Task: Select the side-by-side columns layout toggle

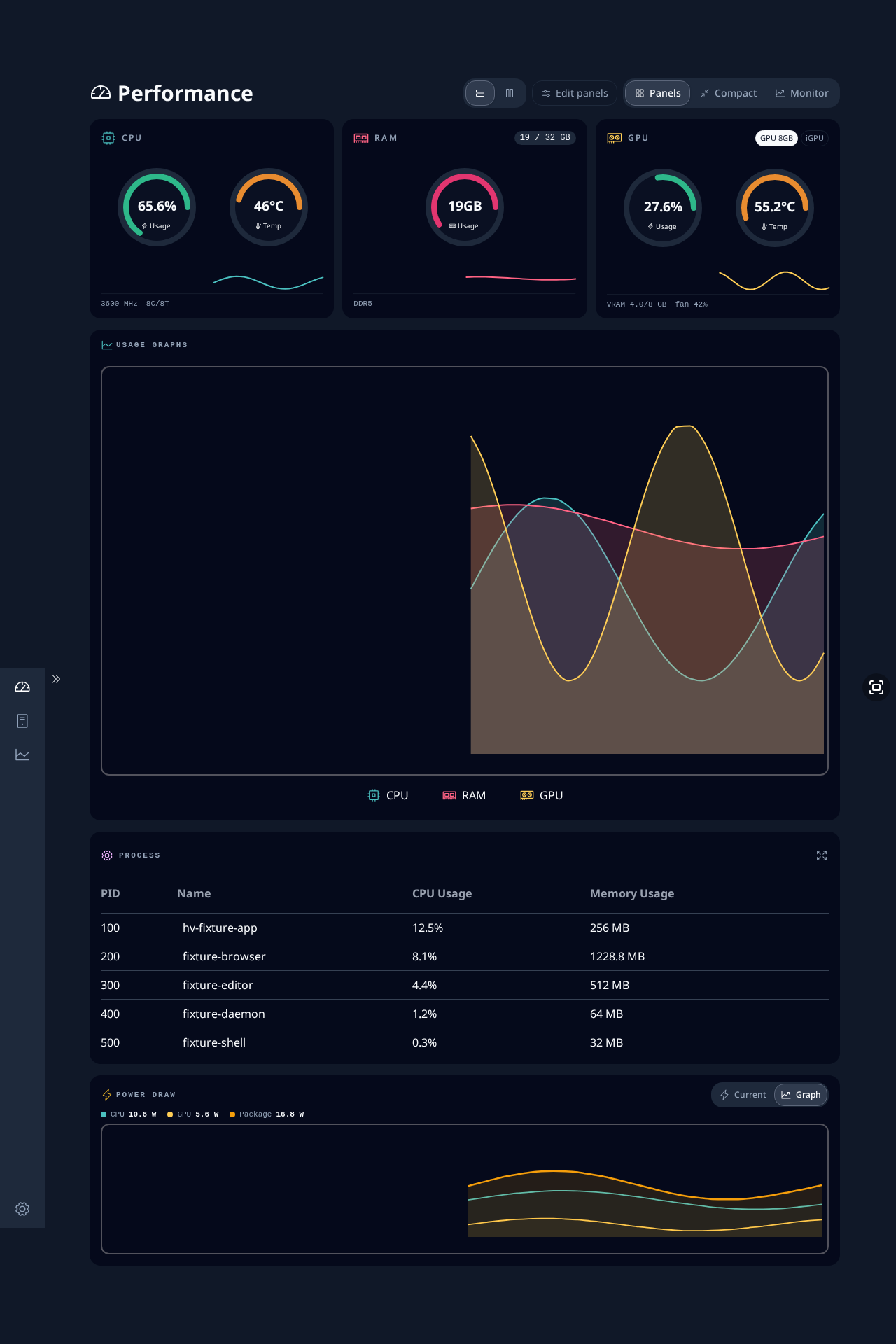Action: click(x=510, y=93)
